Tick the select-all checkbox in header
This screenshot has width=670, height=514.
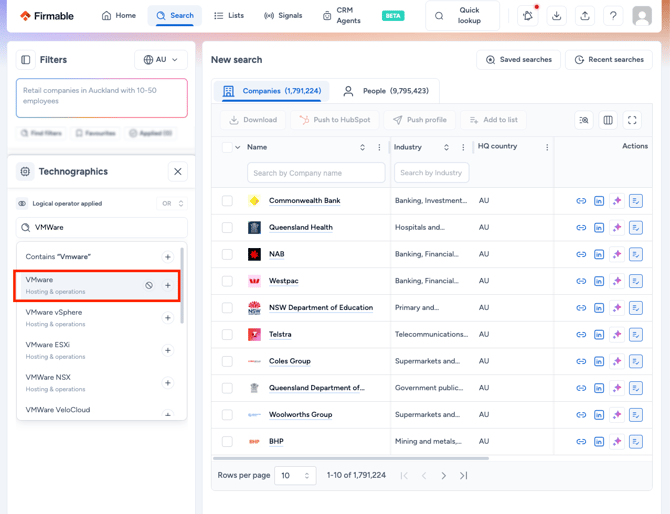[227, 147]
